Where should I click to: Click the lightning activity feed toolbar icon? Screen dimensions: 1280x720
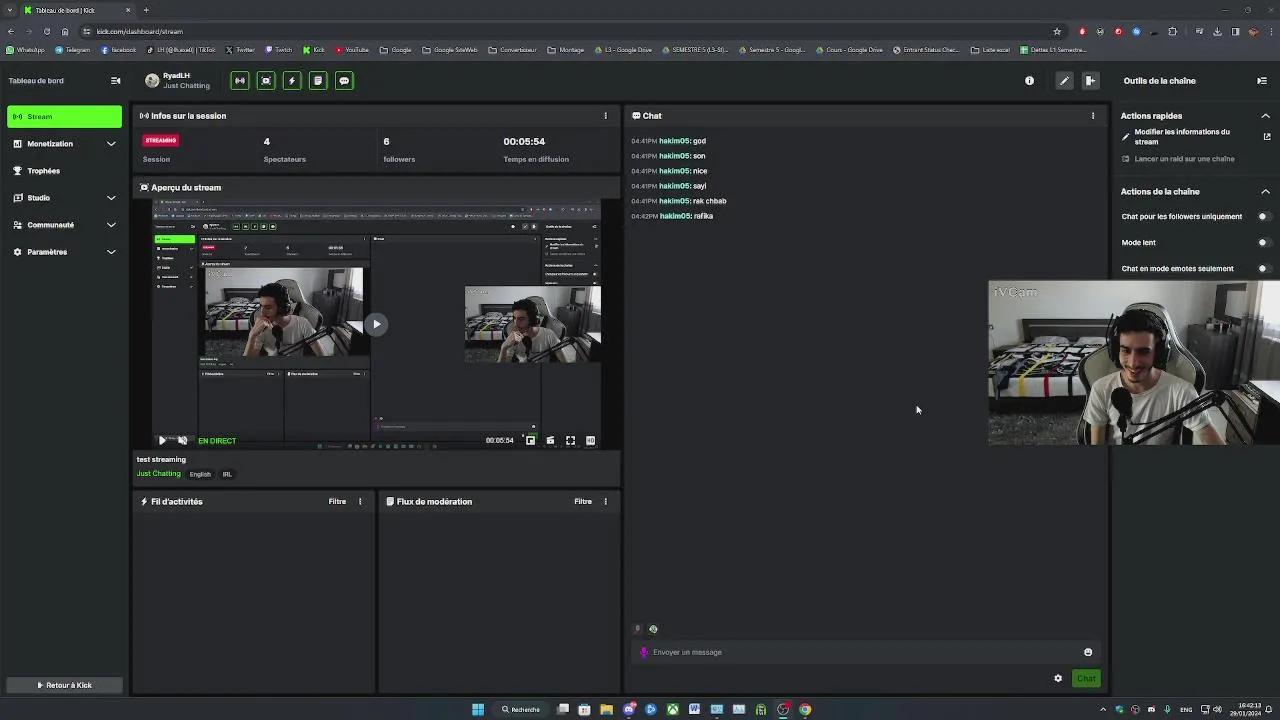[x=292, y=81]
